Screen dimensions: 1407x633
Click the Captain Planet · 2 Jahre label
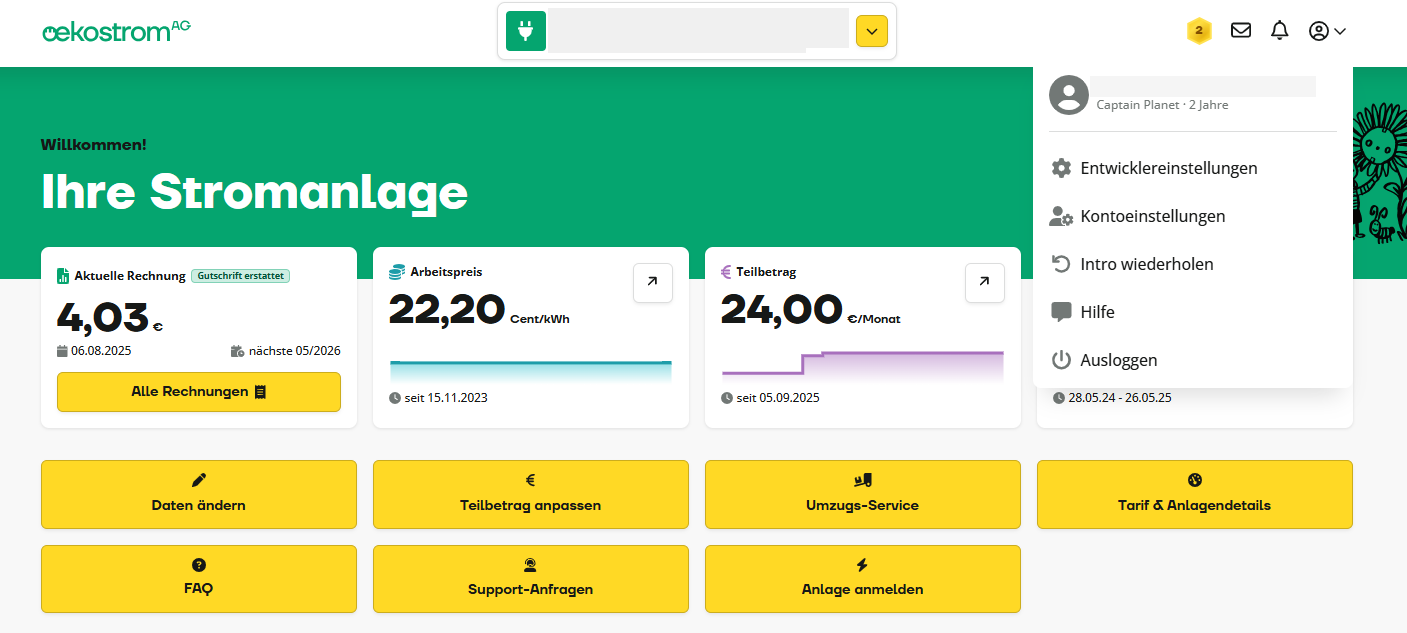click(x=1162, y=105)
